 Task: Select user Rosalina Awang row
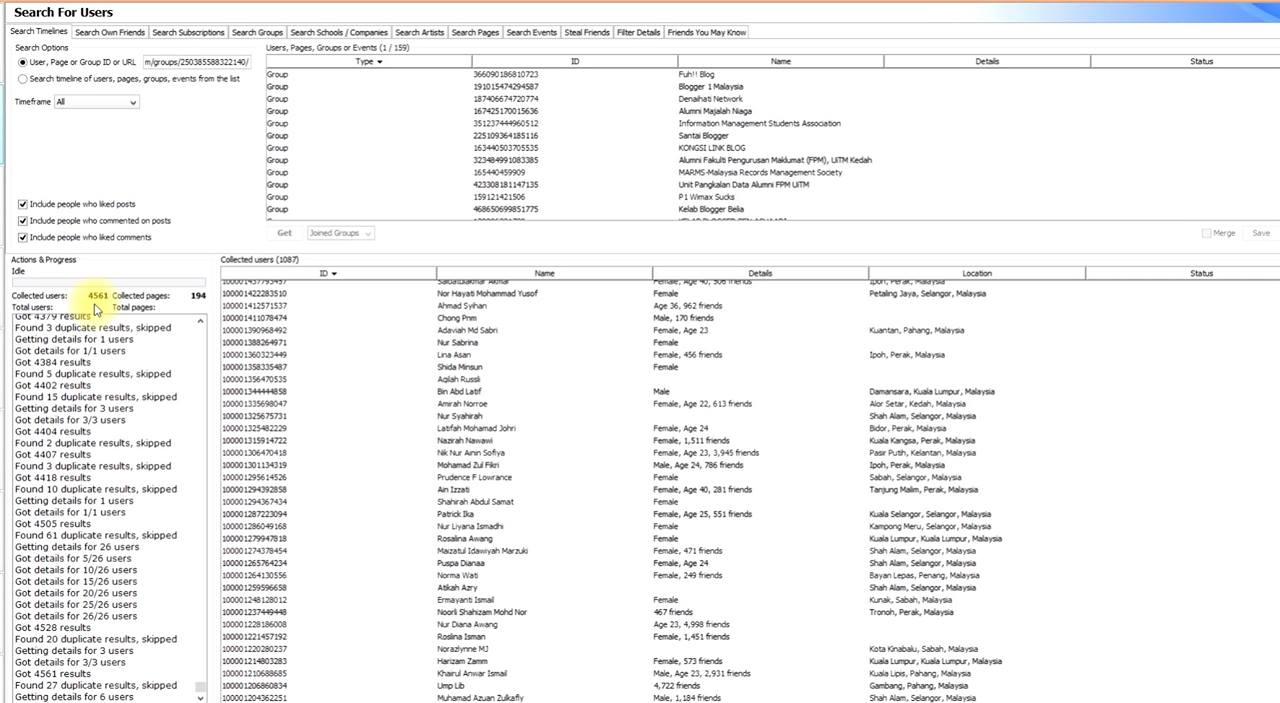coord(750,538)
